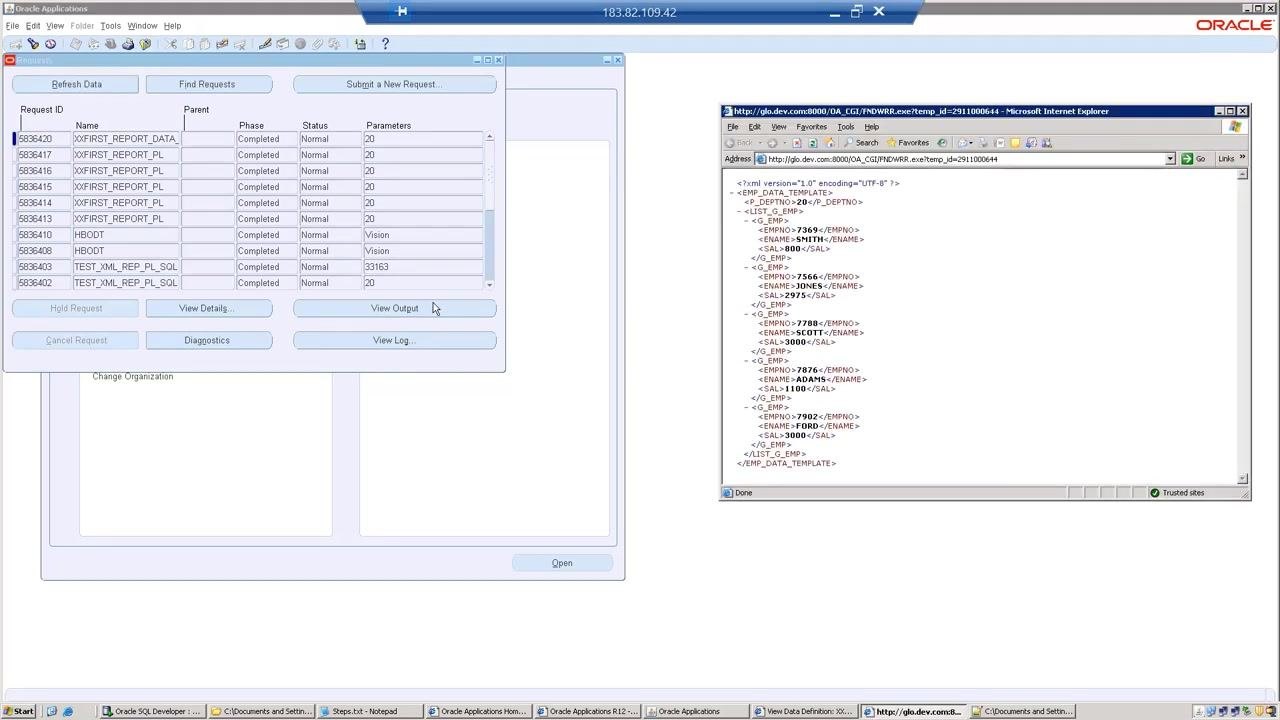
Task: Open the File menu in Oracle Applications
Action: point(12,26)
